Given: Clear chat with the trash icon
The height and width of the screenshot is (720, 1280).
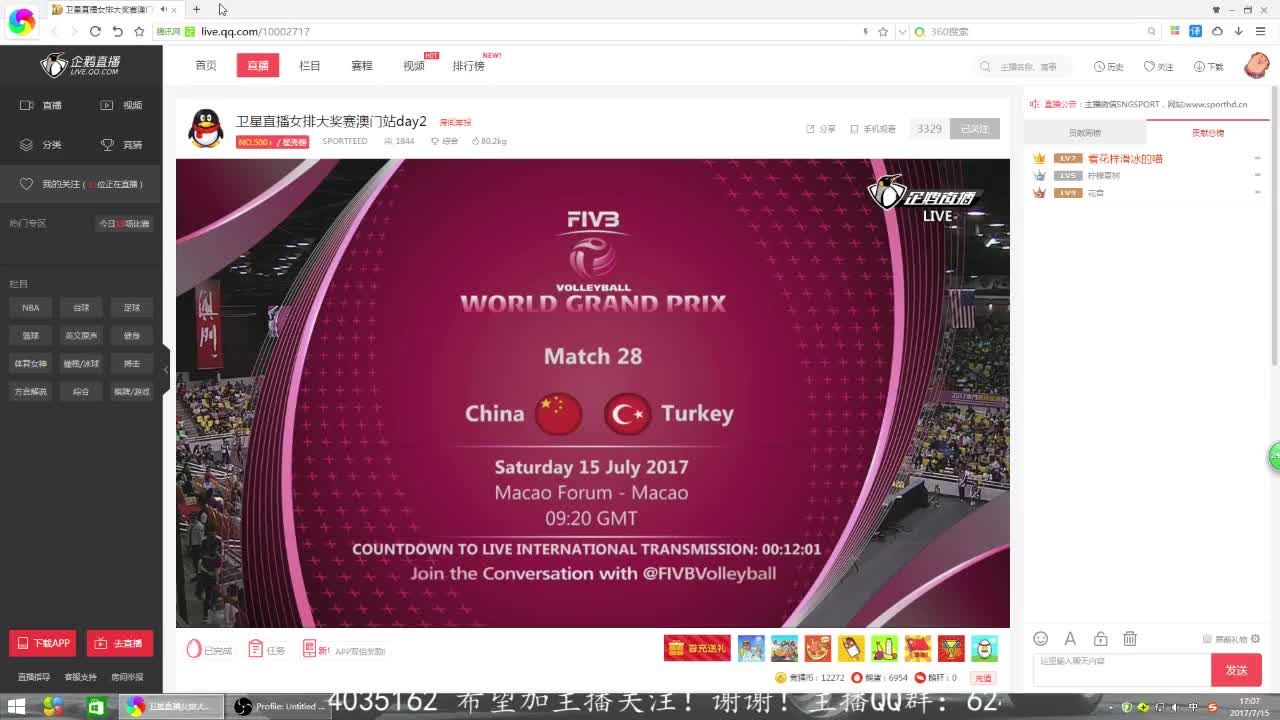Looking at the screenshot, I should 1130,639.
